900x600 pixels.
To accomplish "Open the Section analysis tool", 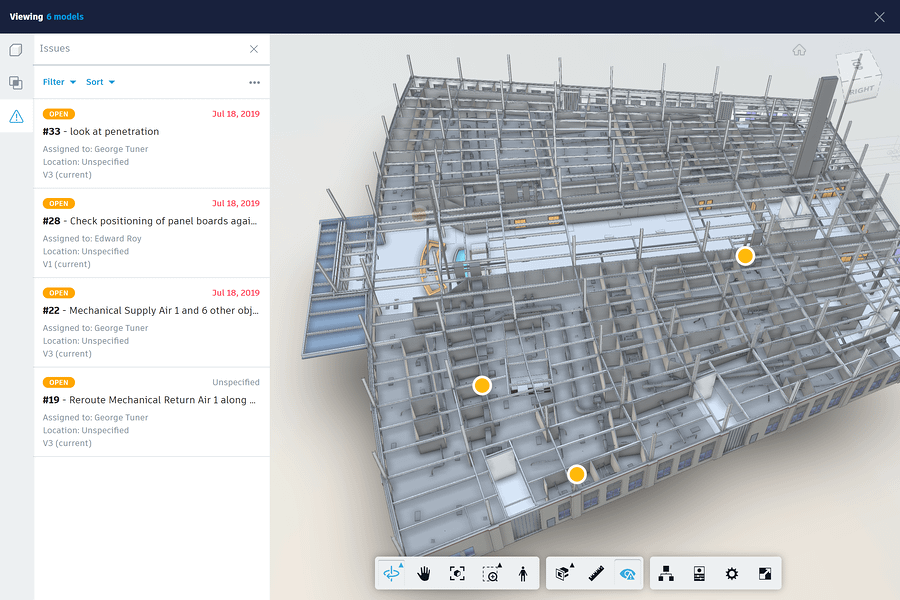I will click(x=564, y=573).
